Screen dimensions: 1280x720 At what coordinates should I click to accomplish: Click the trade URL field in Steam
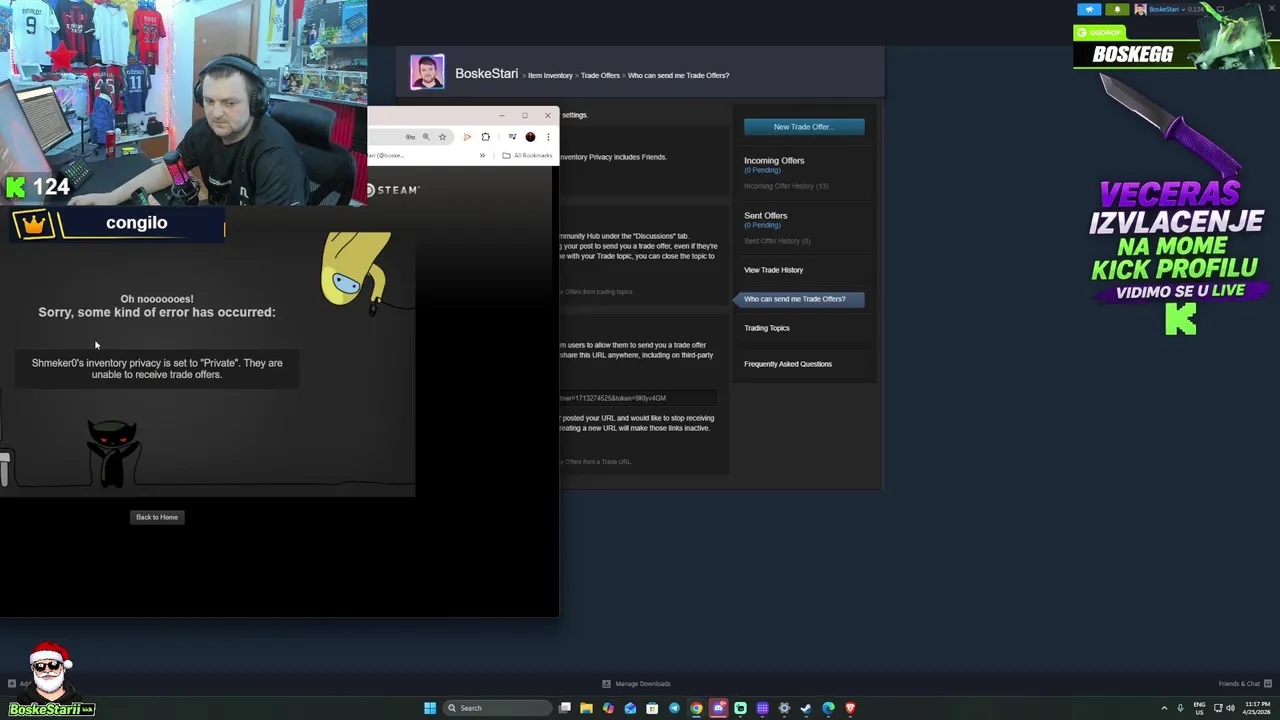point(638,398)
